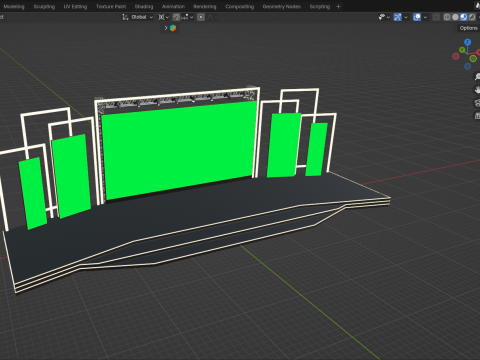Open the Scripting workspace tab
Screen dimensions: 480x360
coord(319,7)
